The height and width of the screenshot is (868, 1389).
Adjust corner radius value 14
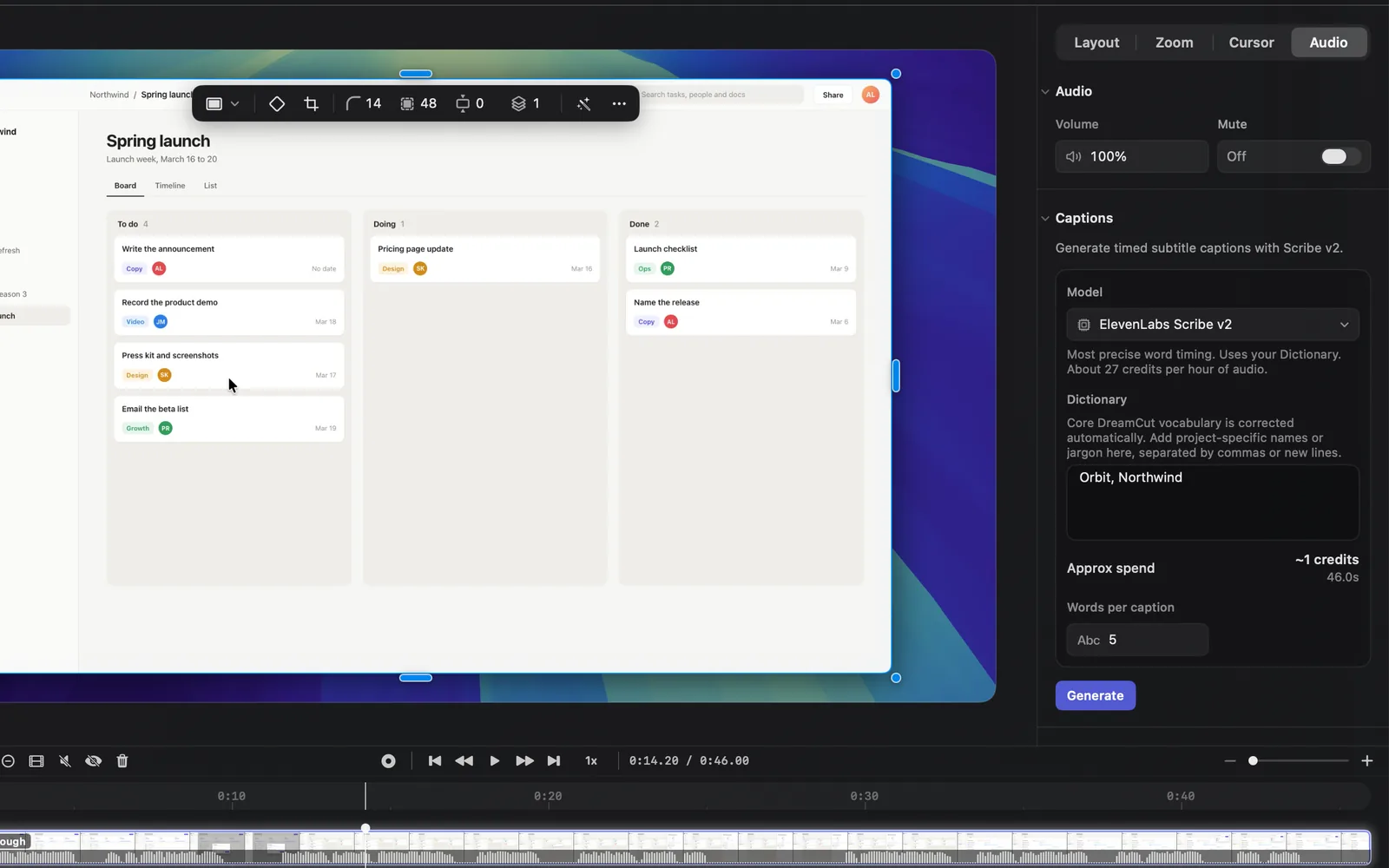click(x=364, y=103)
